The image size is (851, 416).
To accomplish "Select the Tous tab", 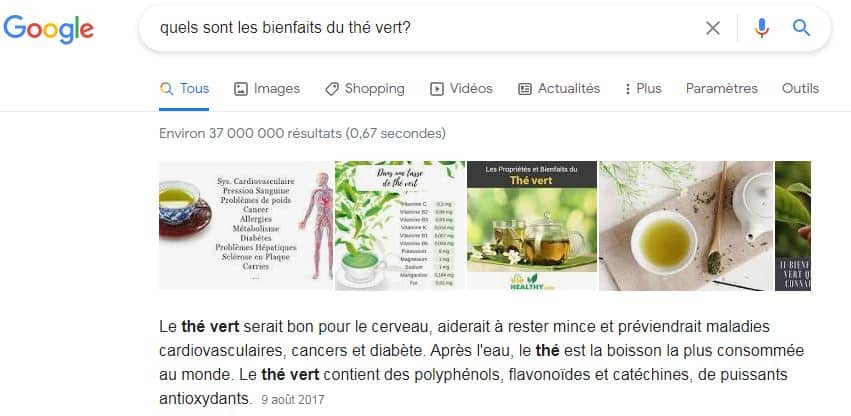I will pyautogui.click(x=184, y=89).
